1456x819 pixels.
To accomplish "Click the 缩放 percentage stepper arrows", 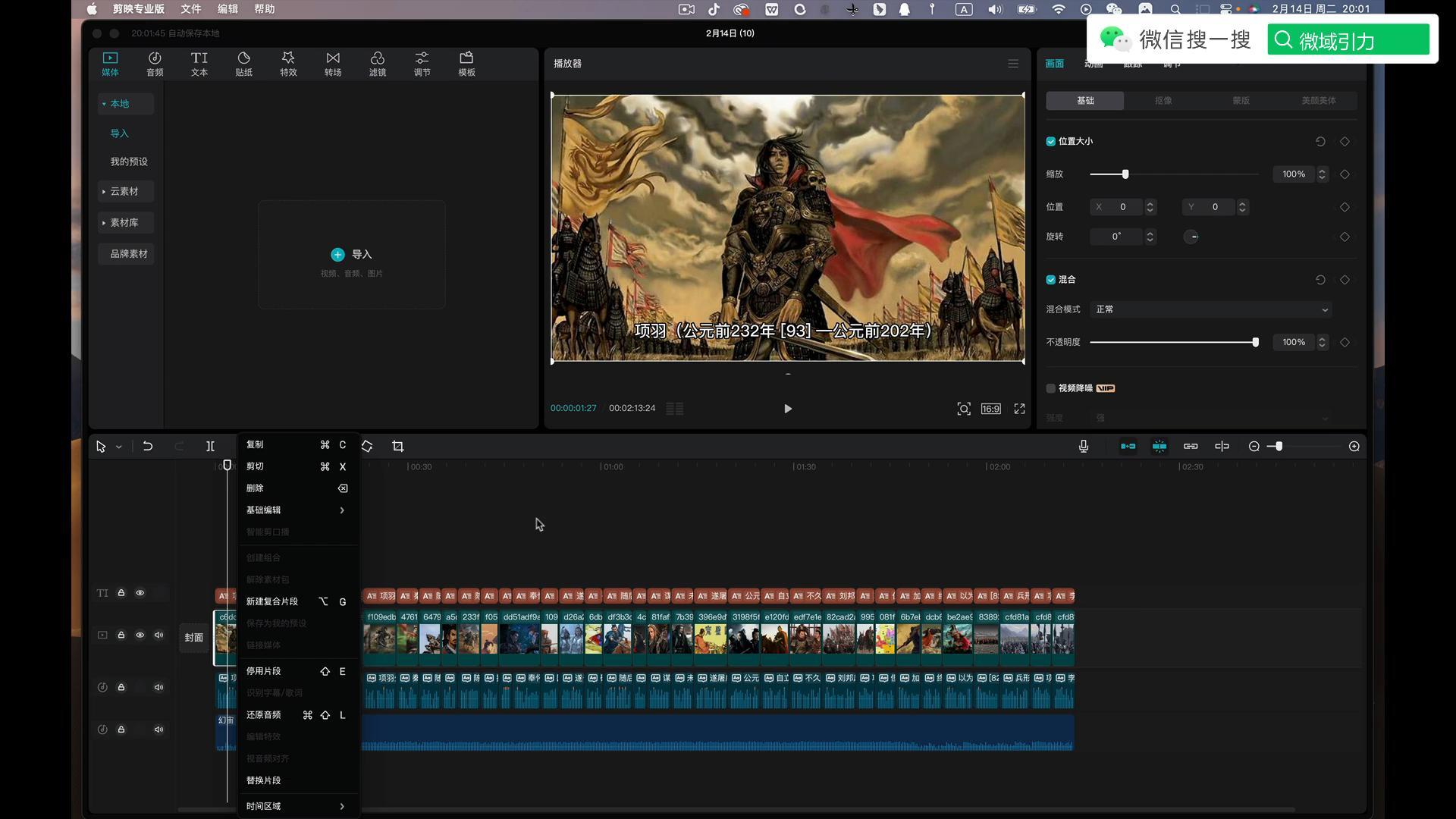I will click(1322, 174).
